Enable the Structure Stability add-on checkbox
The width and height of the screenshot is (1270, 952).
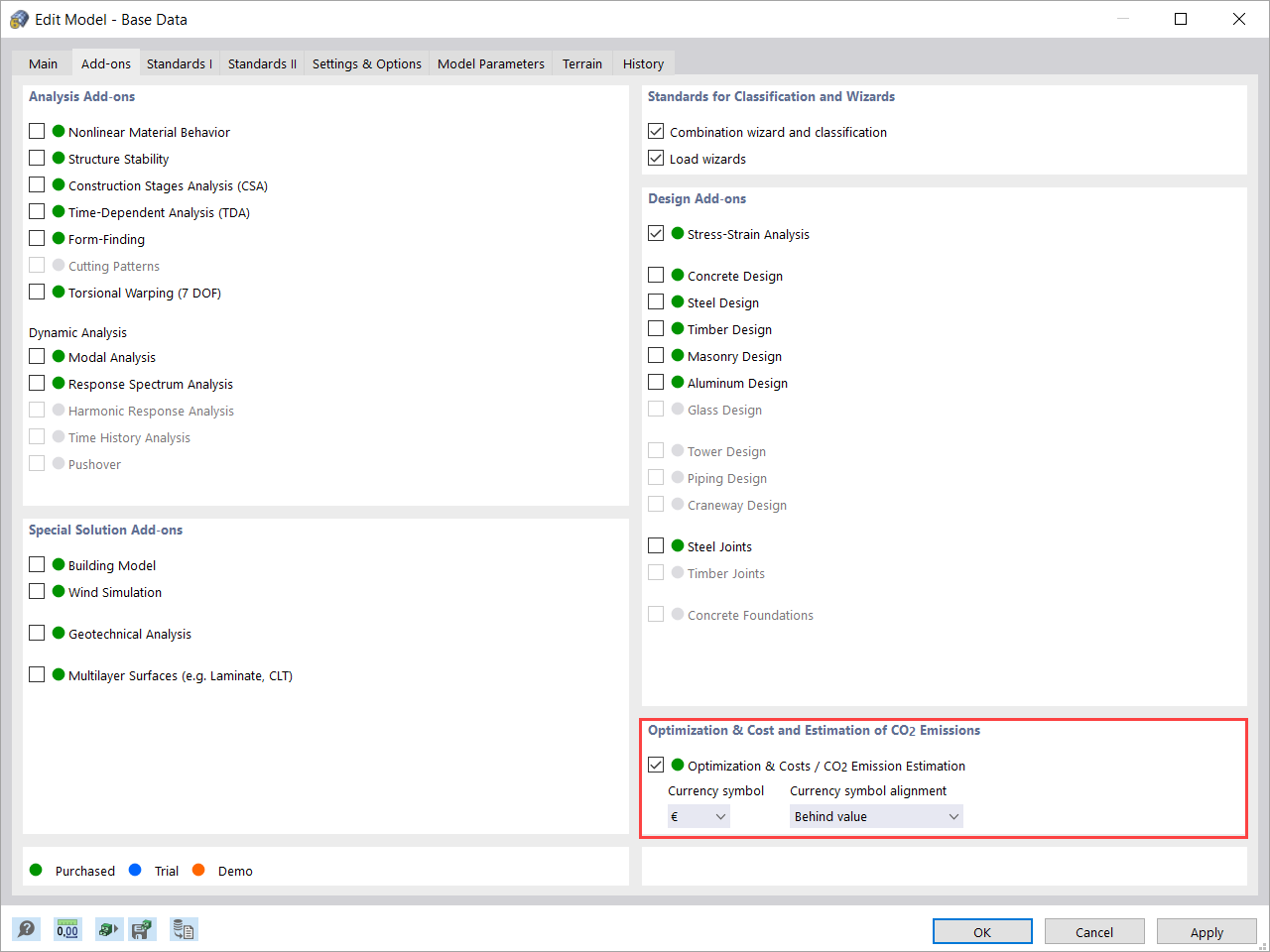click(37, 158)
